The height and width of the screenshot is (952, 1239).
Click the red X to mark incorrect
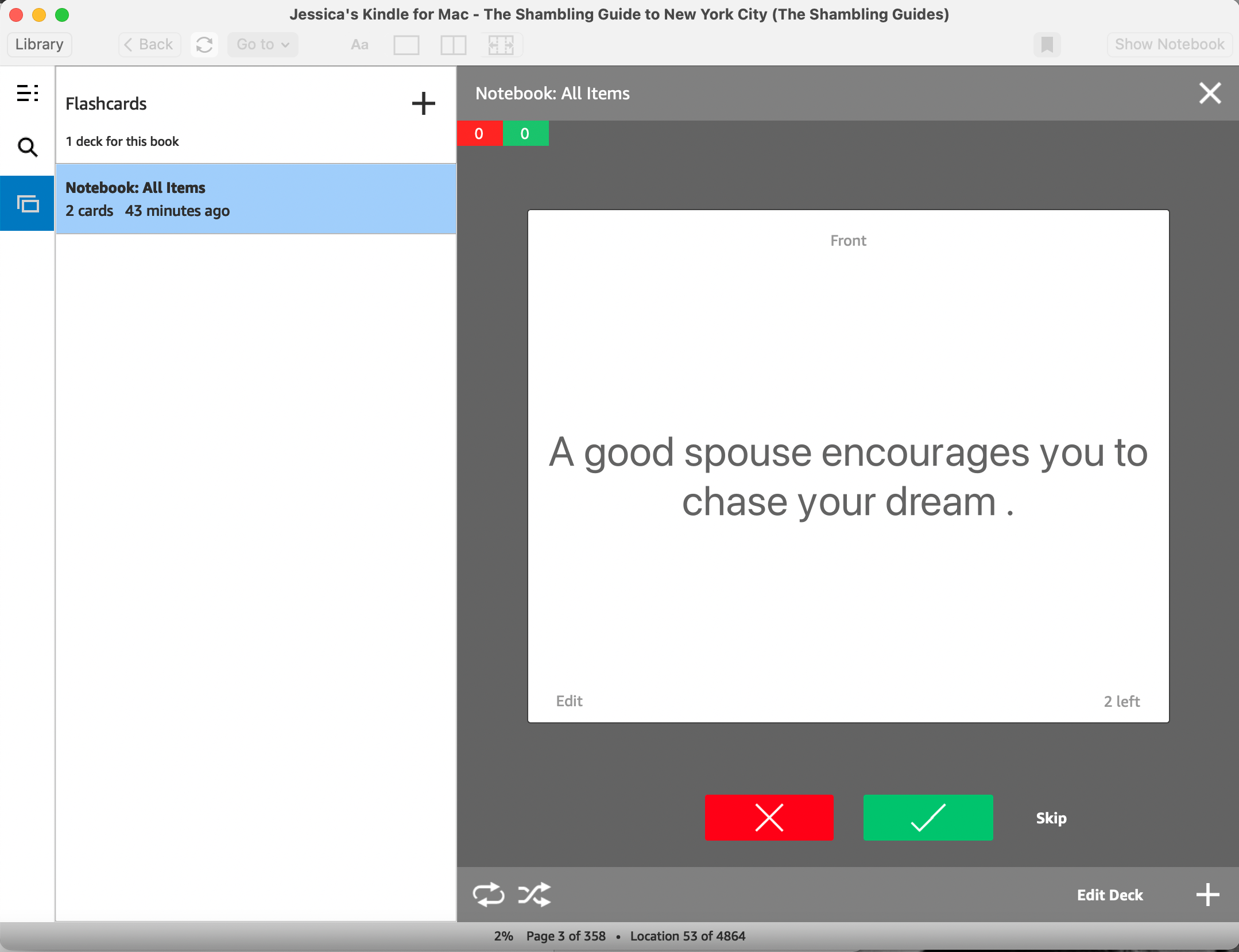pos(769,818)
